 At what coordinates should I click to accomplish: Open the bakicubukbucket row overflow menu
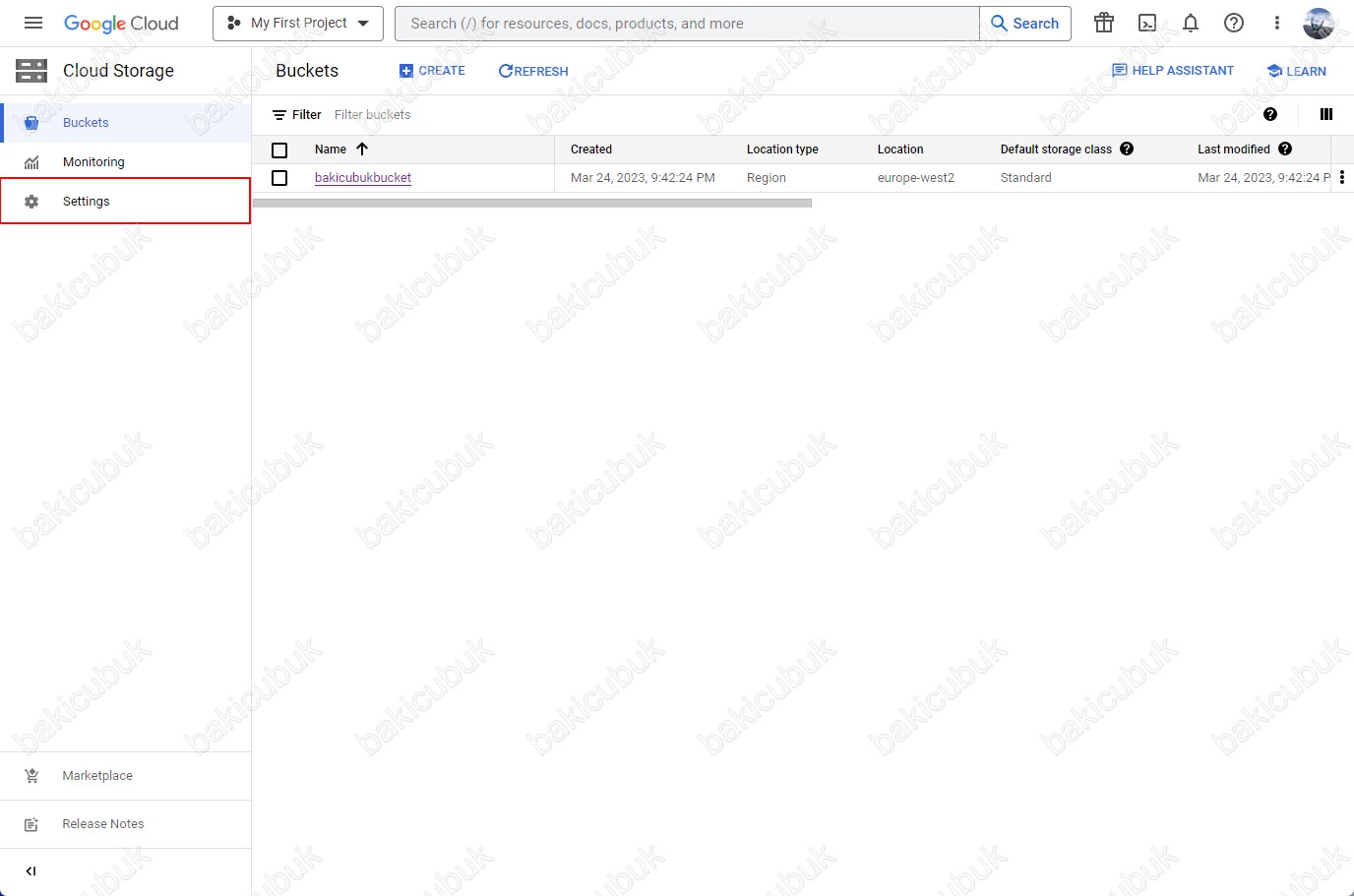tap(1342, 178)
